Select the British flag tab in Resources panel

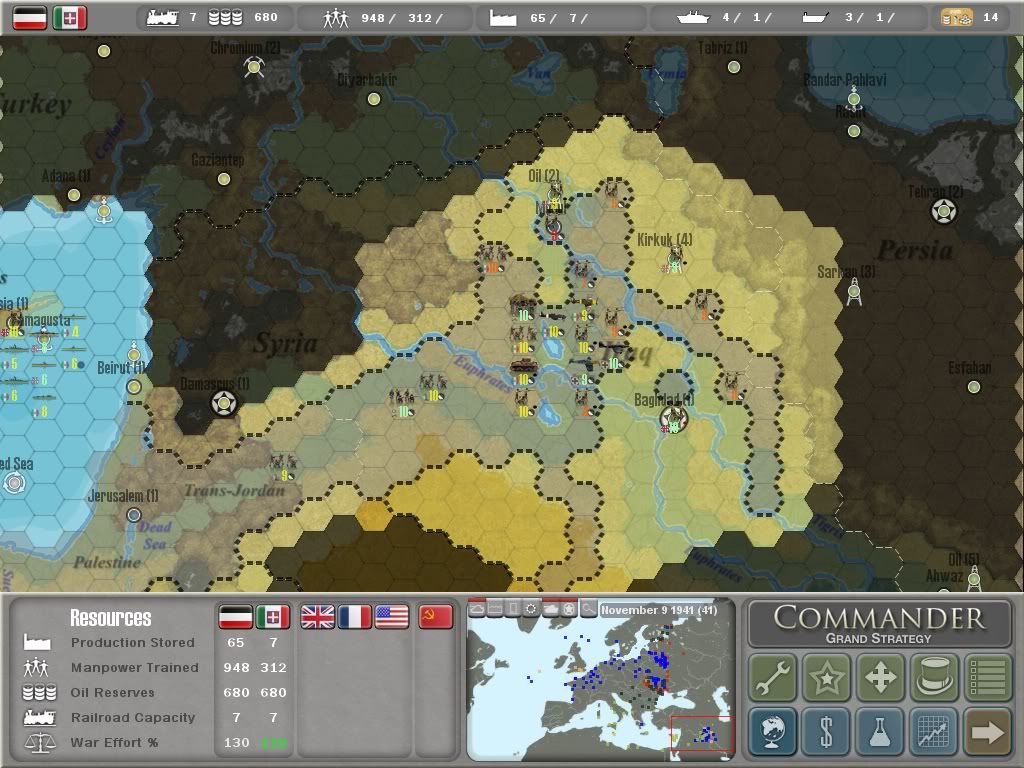coord(317,616)
